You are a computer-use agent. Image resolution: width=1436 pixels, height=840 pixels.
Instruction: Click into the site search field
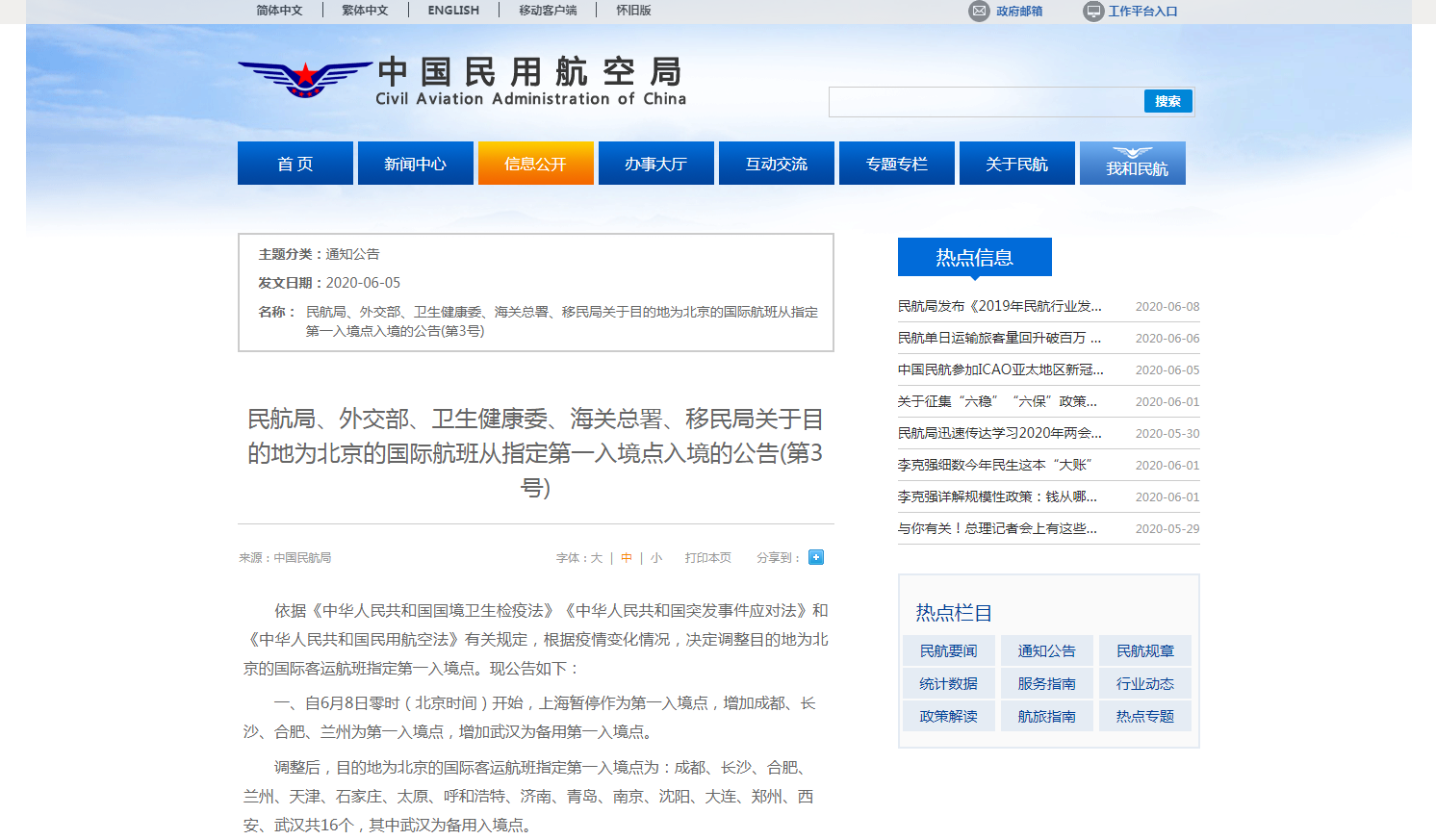tap(986, 102)
